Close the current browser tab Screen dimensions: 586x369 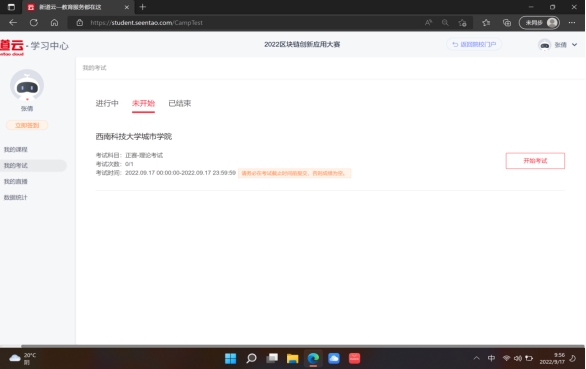(127, 7)
